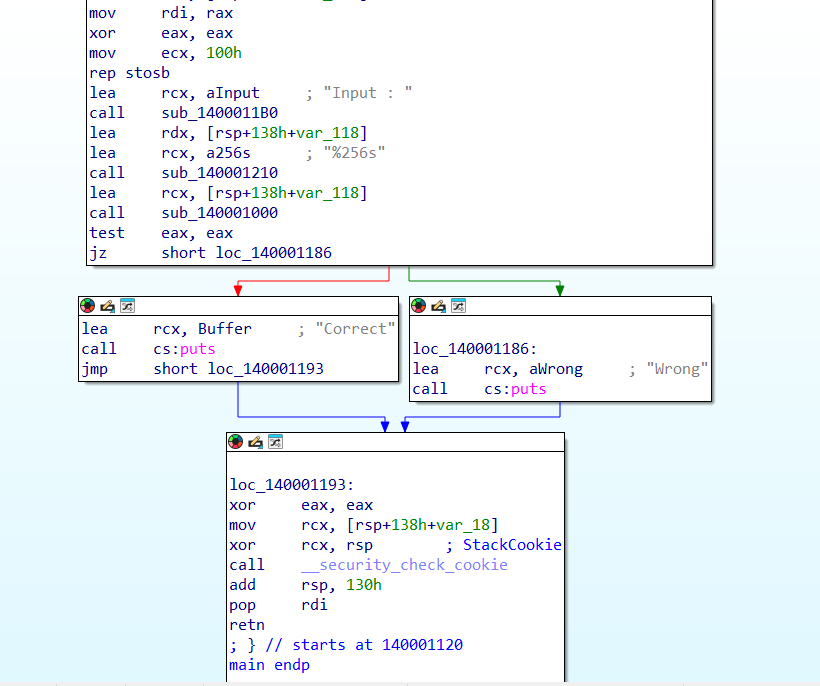Click the loc_140001193: label
This screenshot has width=820, height=686.
tap(291, 485)
